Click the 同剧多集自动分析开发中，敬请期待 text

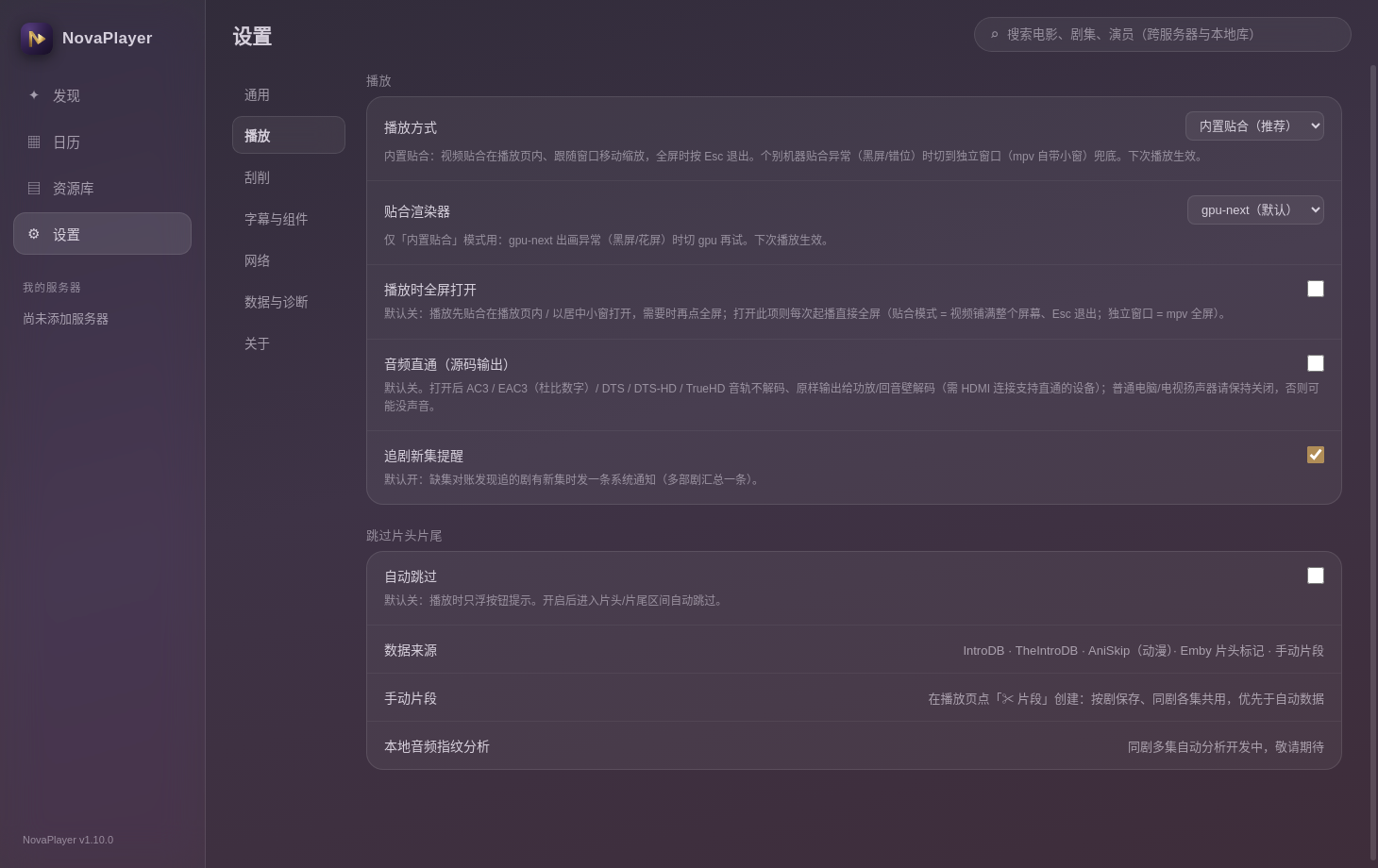click(1226, 746)
